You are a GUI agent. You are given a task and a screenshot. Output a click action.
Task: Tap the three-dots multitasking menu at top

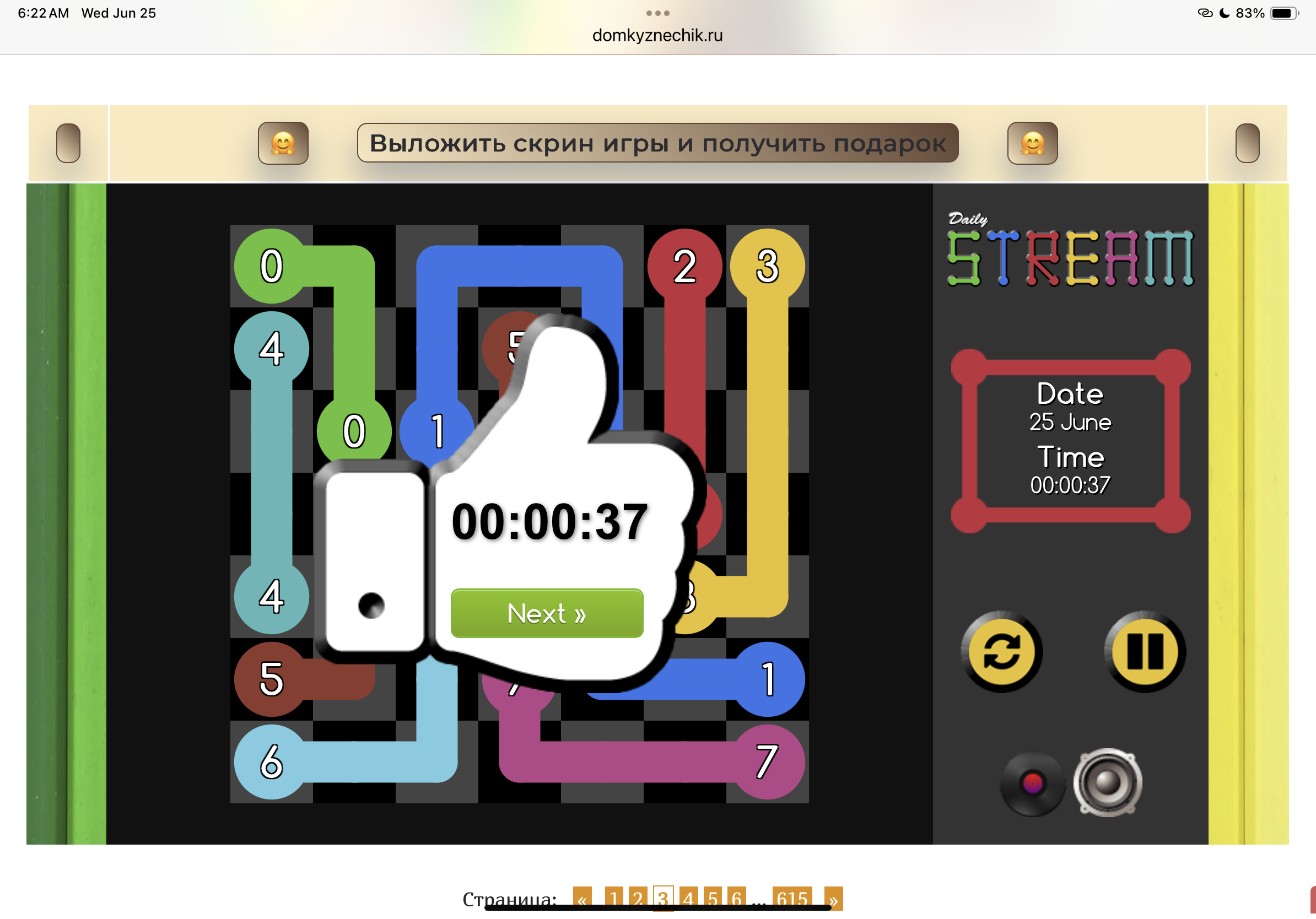point(657,13)
